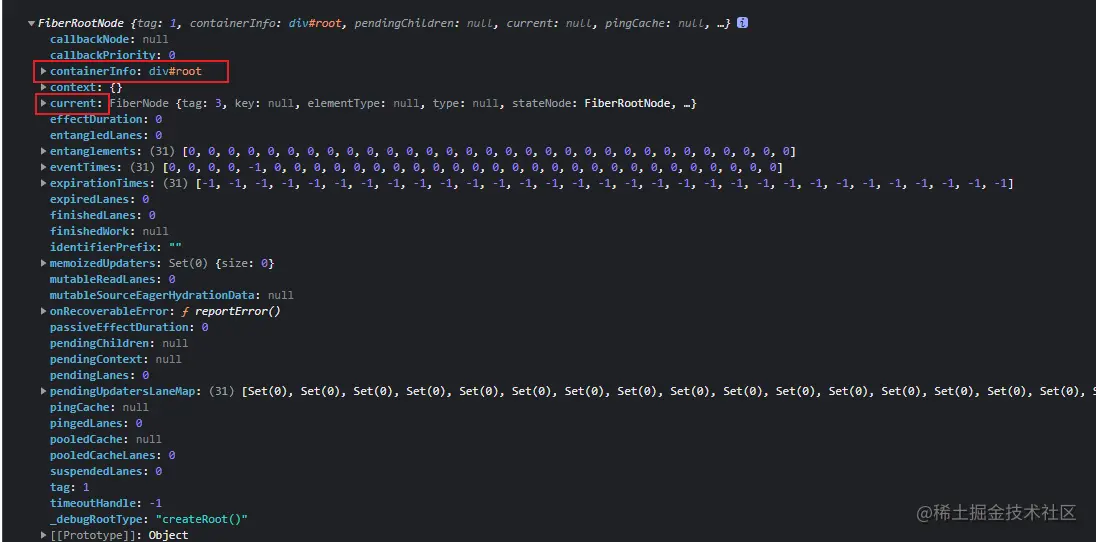Expand the entanglements array

pos(44,151)
